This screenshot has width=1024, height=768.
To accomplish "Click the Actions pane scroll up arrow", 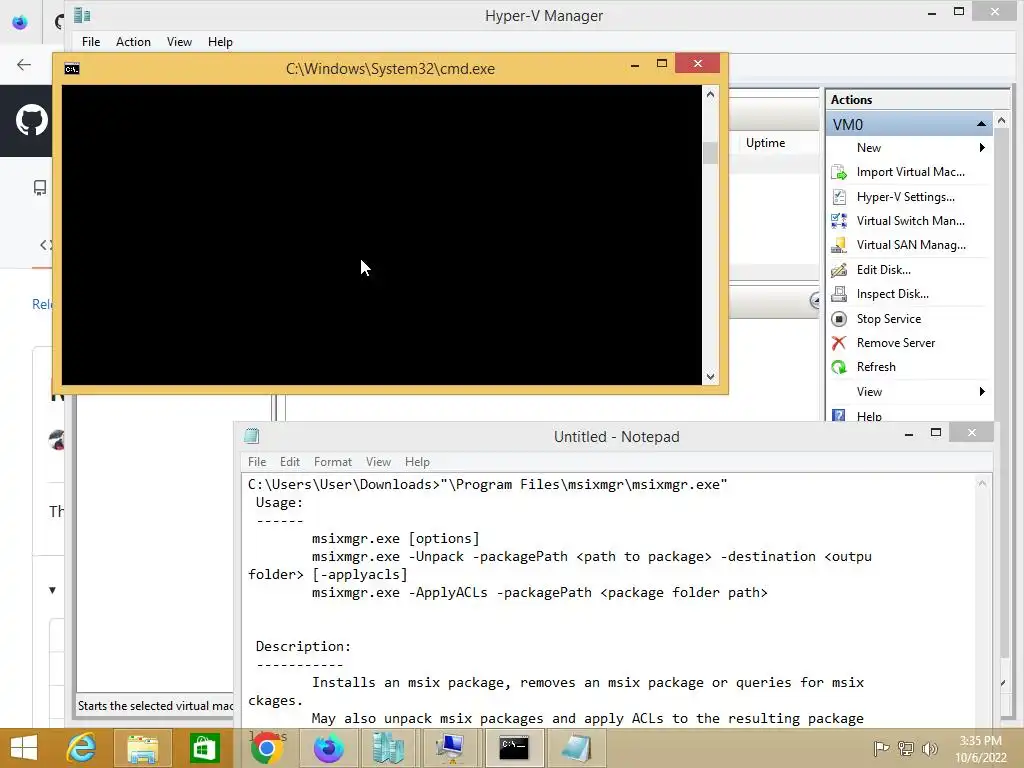I will point(1001,121).
